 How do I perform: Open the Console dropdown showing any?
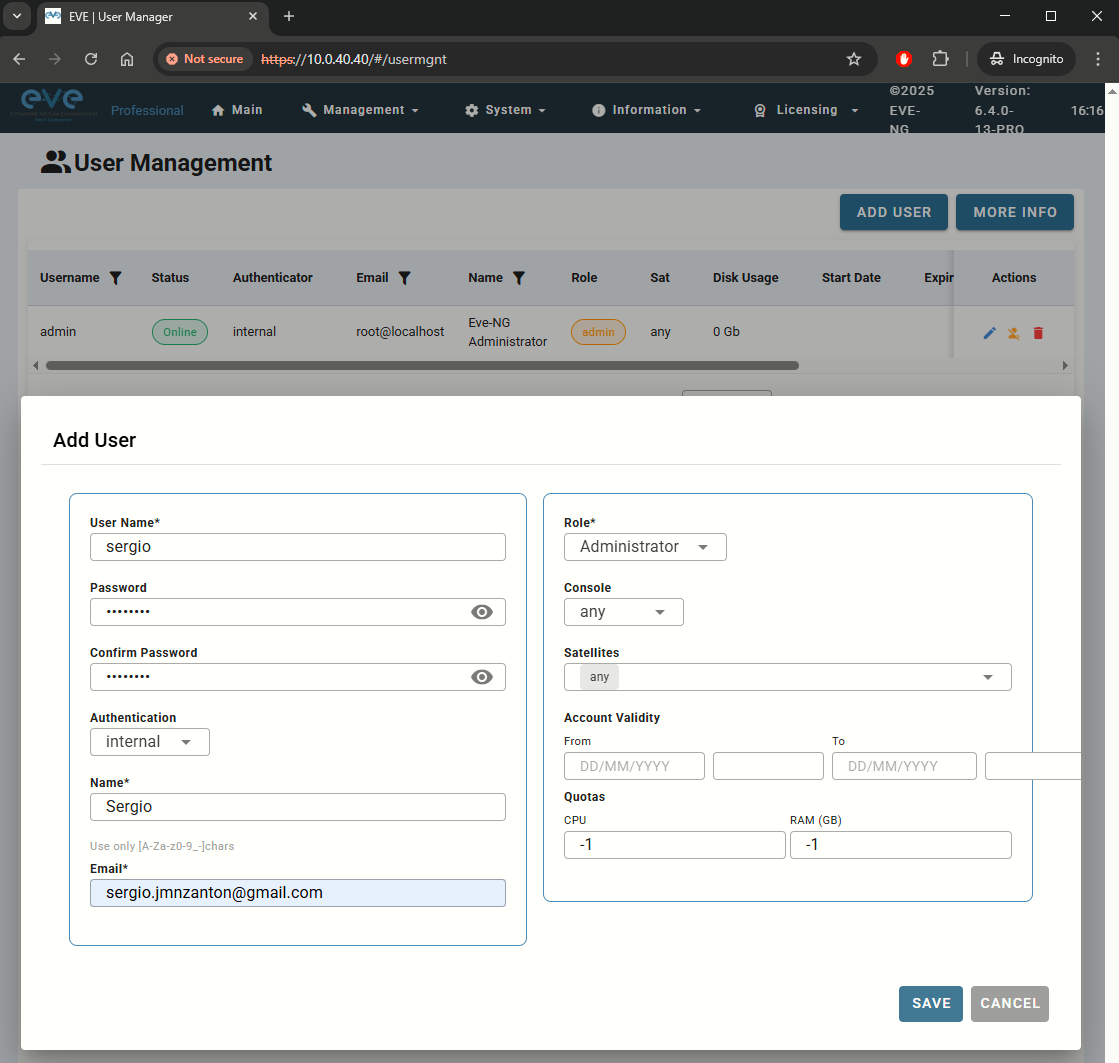624,612
